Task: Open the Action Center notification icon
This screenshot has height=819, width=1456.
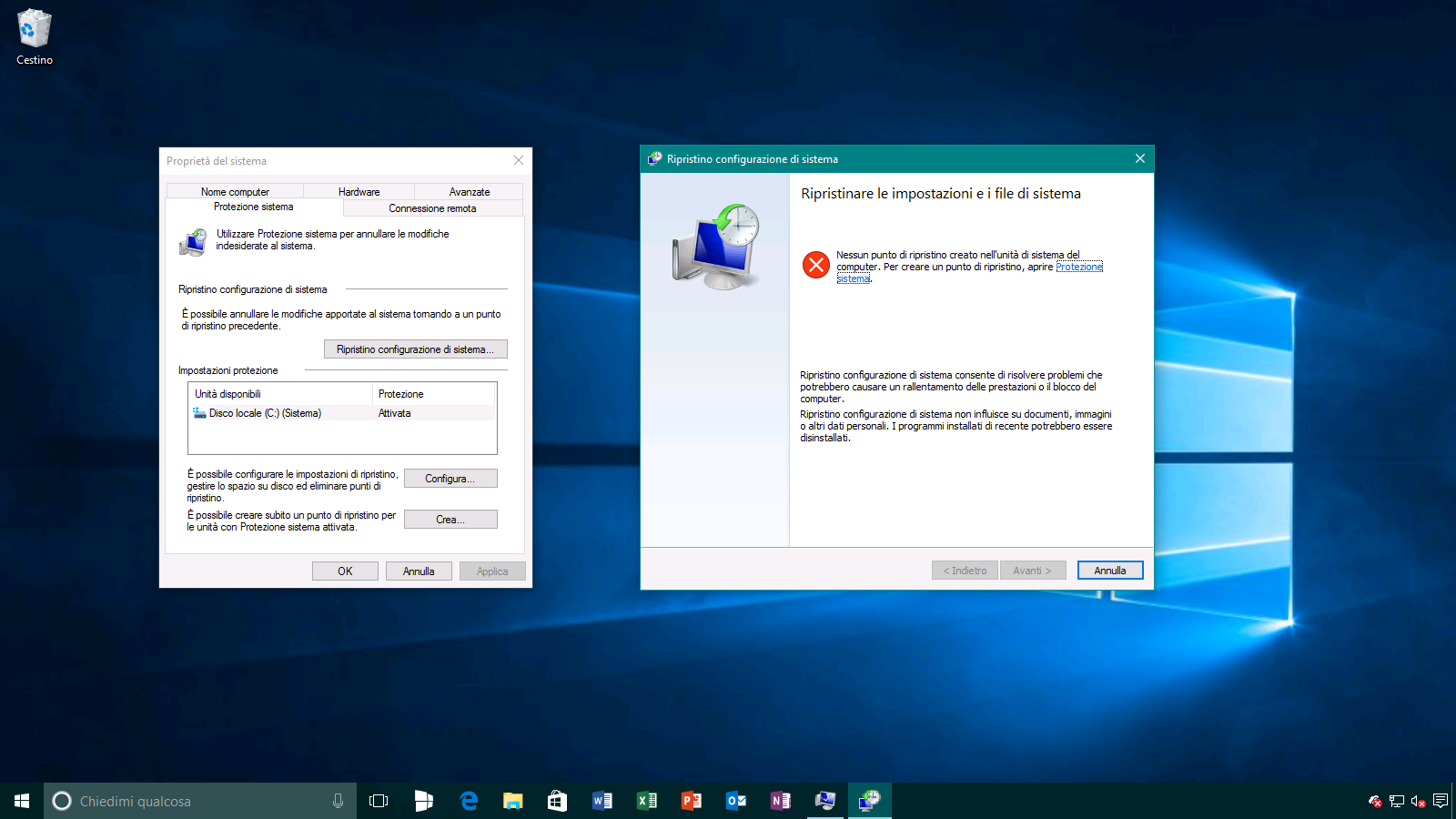Action: pyautogui.click(x=1440, y=801)
